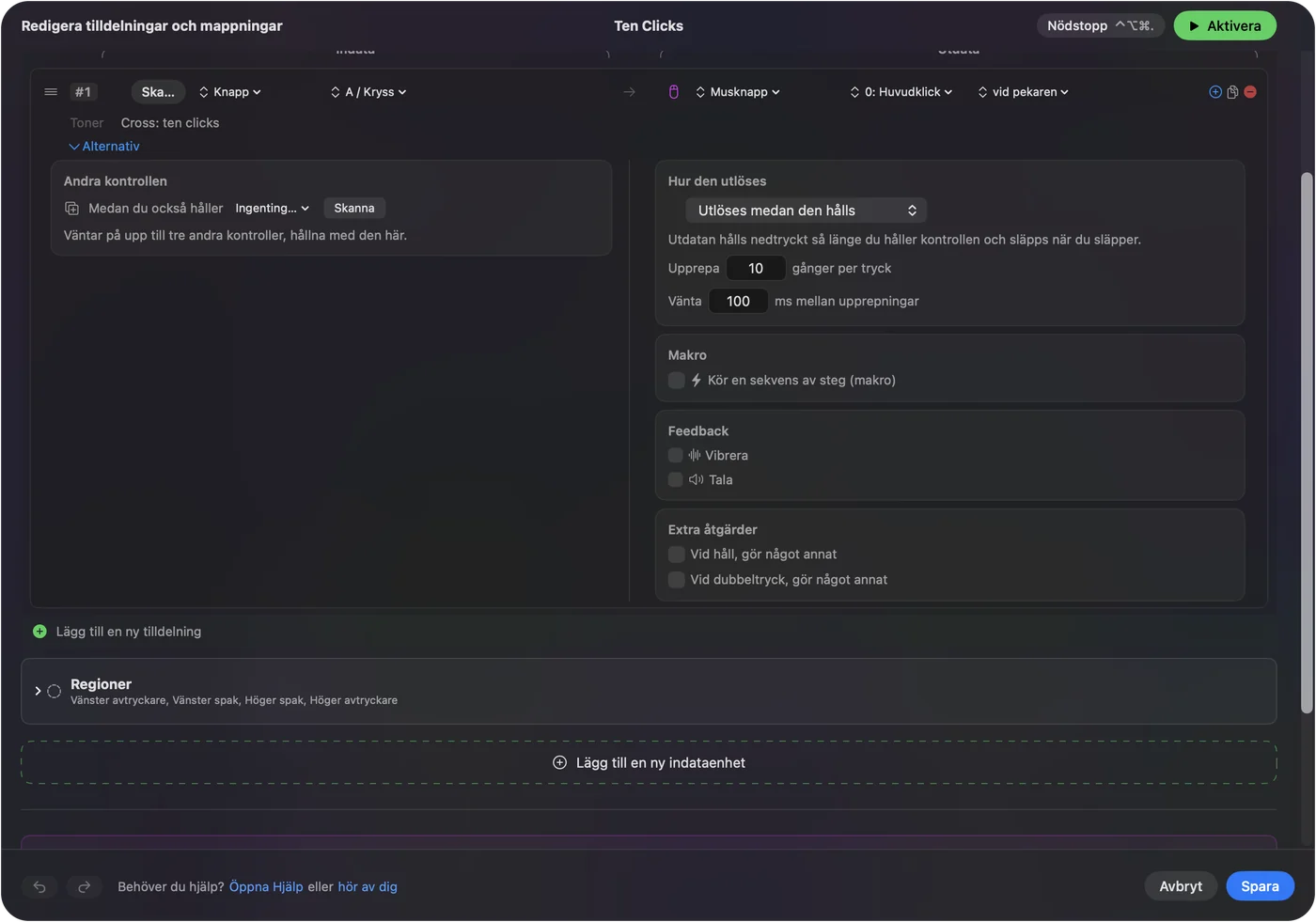Click Avbryt to cancel
The height and width of the screenshot is (922, 1316).
click(x=1181, y=886)
